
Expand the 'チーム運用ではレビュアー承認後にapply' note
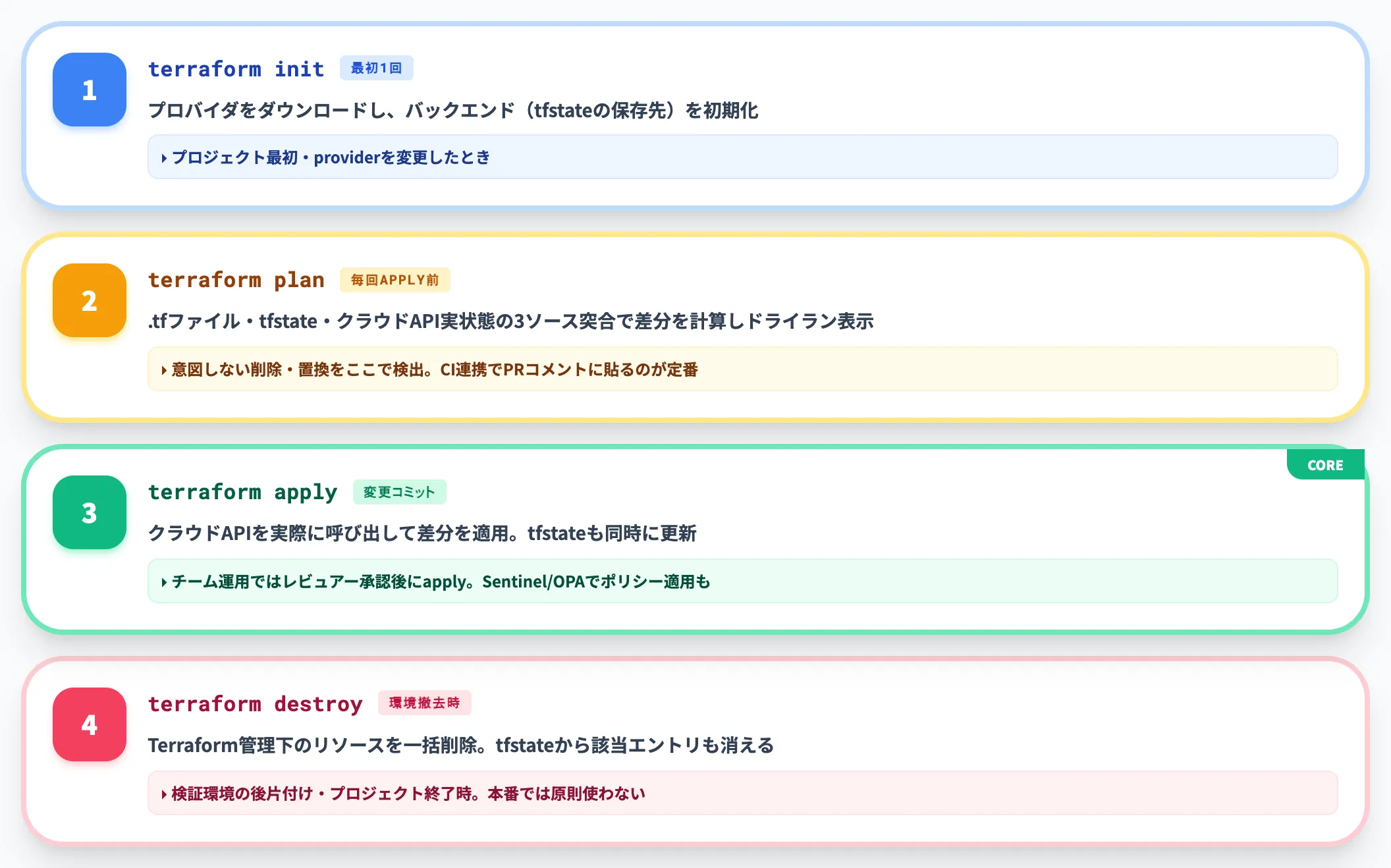click(742, 582)
